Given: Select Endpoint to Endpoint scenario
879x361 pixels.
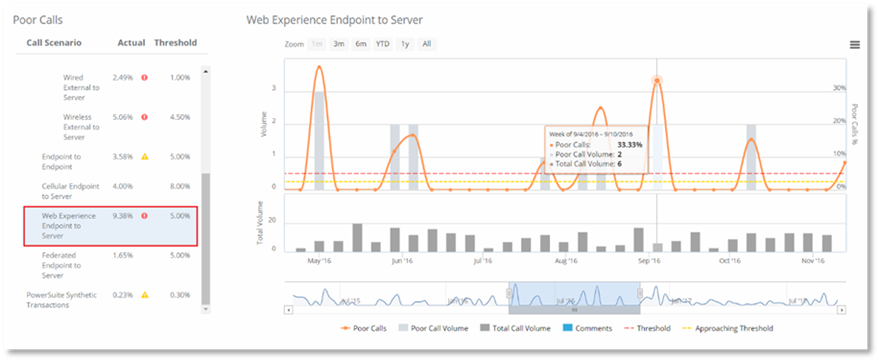Looking at the screenshot, I should [111, 161].
